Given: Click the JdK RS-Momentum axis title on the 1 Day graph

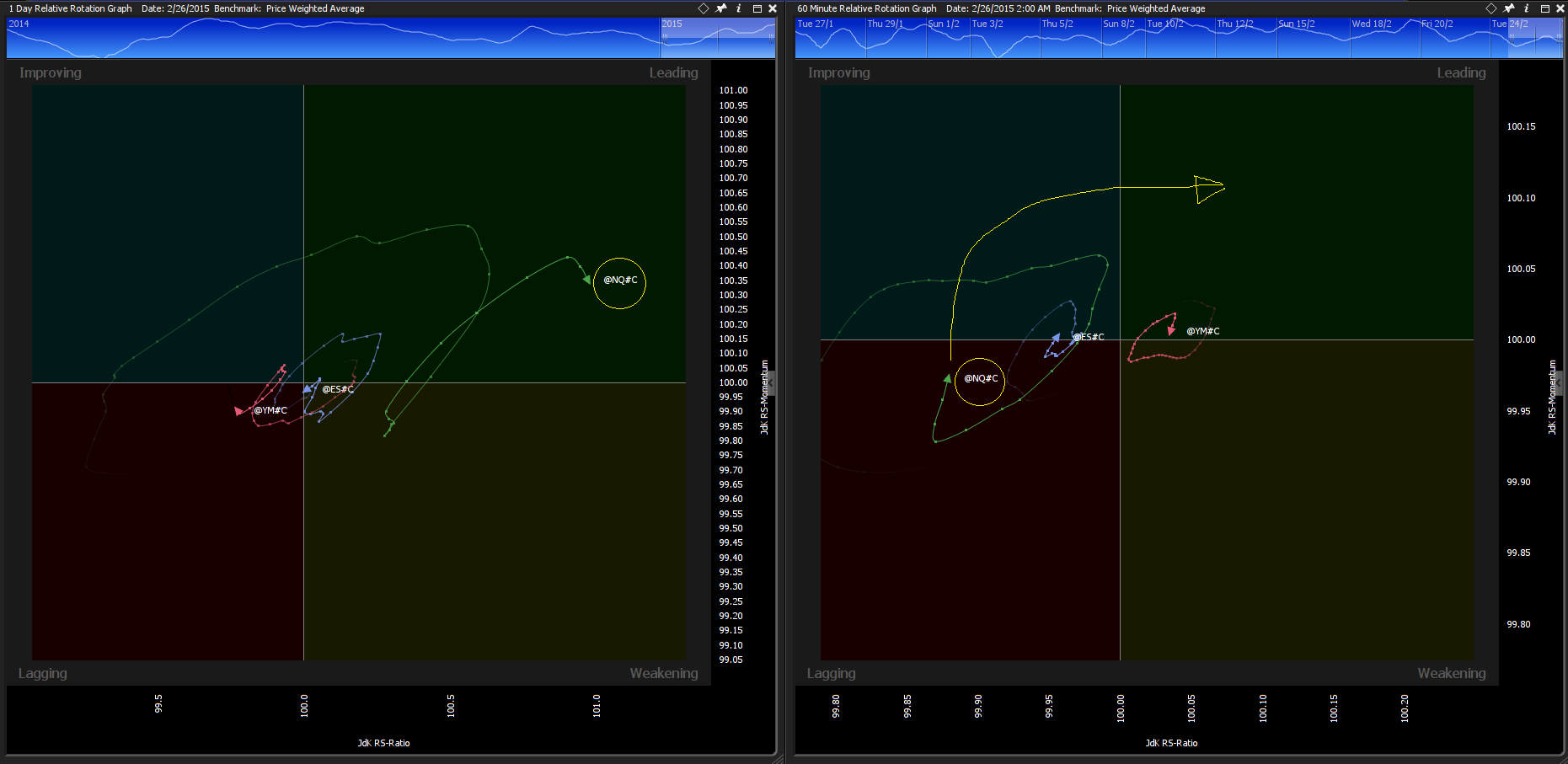Looking at the screenshot, I should [764, 398].
